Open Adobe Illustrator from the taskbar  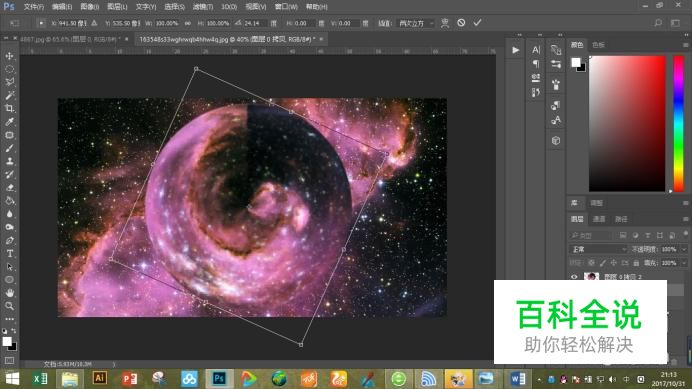coord(100,378)
